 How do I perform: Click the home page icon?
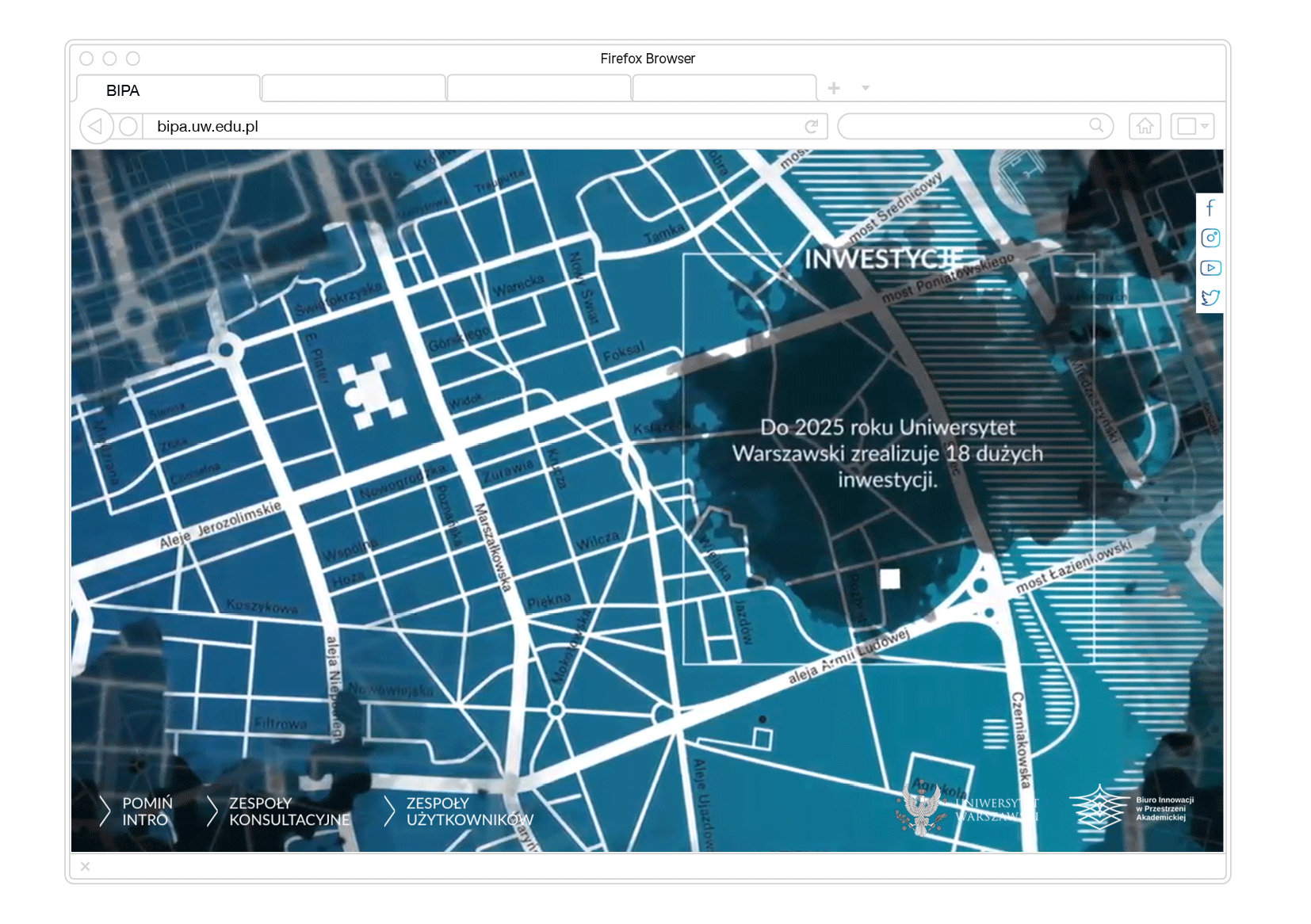tap(1145, 126)
